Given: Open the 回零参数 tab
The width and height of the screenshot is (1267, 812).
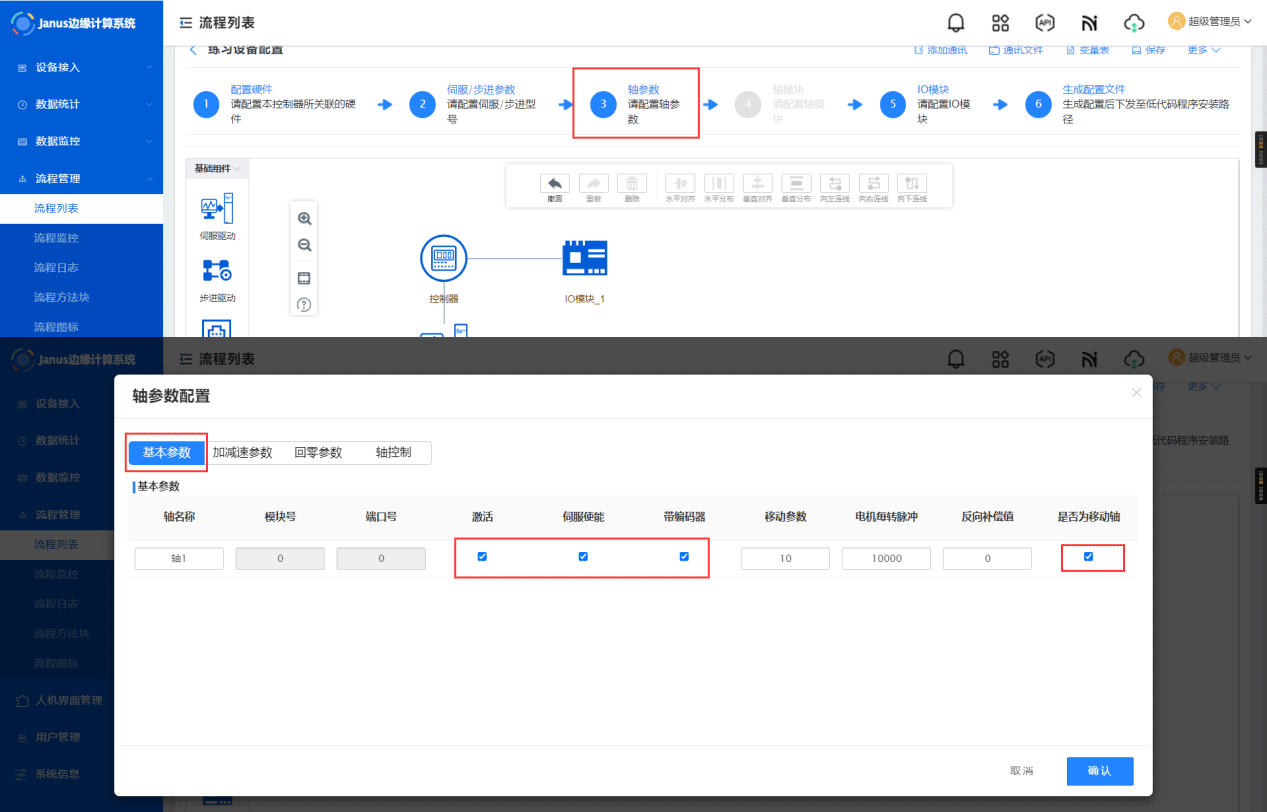Looking at the screenshot, I should coord(318,453).
